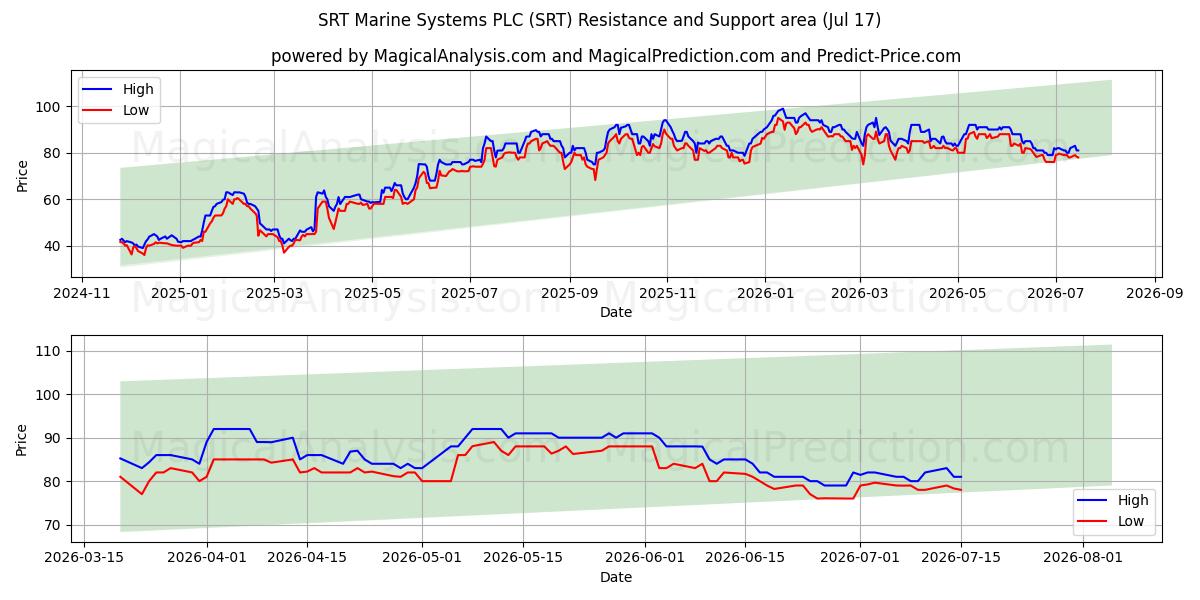Click the '2025-01' date tick label
This screenshot has height=600, width=1200.
tap(180, 294)
